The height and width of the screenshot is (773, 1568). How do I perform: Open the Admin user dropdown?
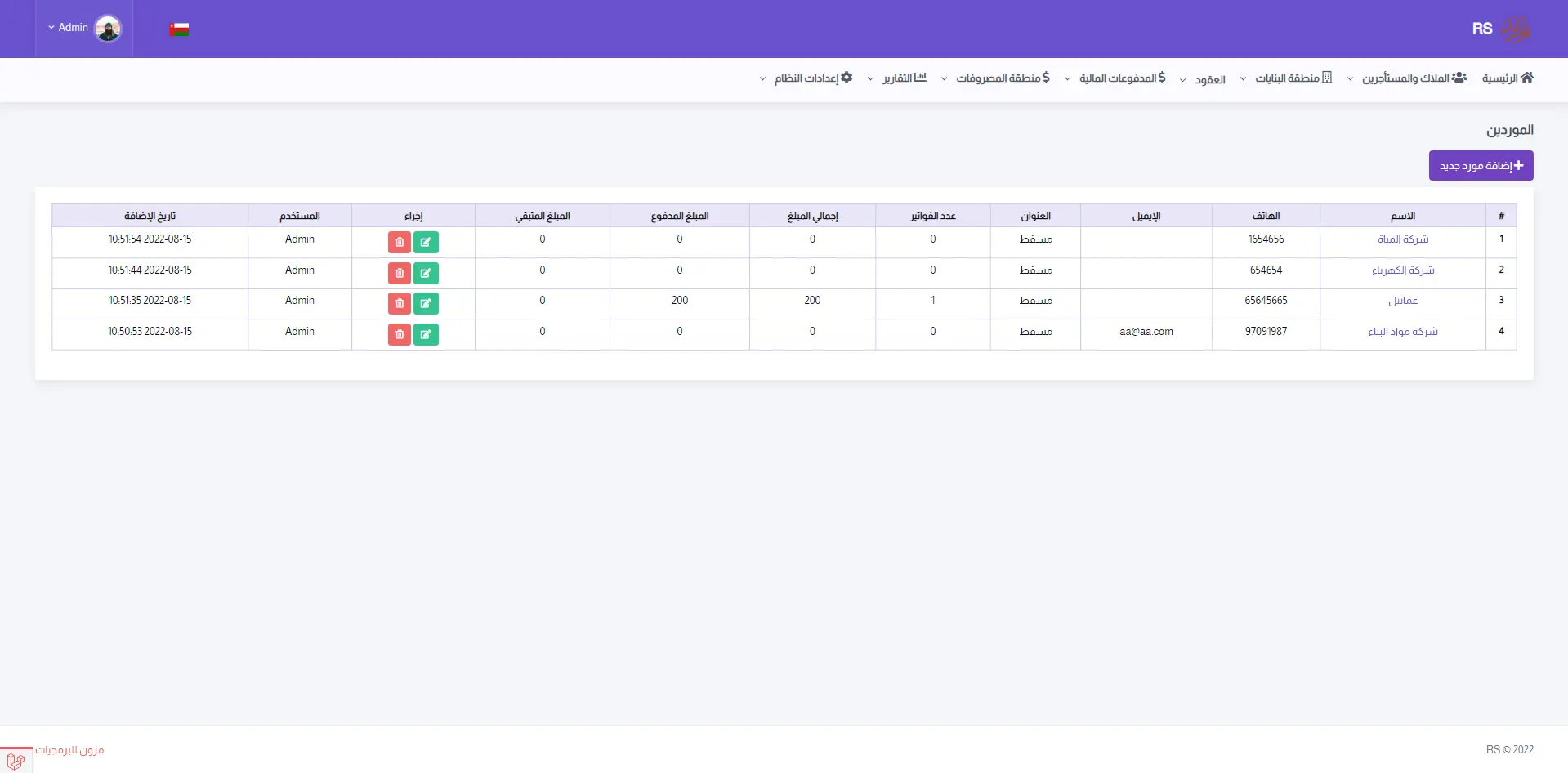tap(69, 28)
